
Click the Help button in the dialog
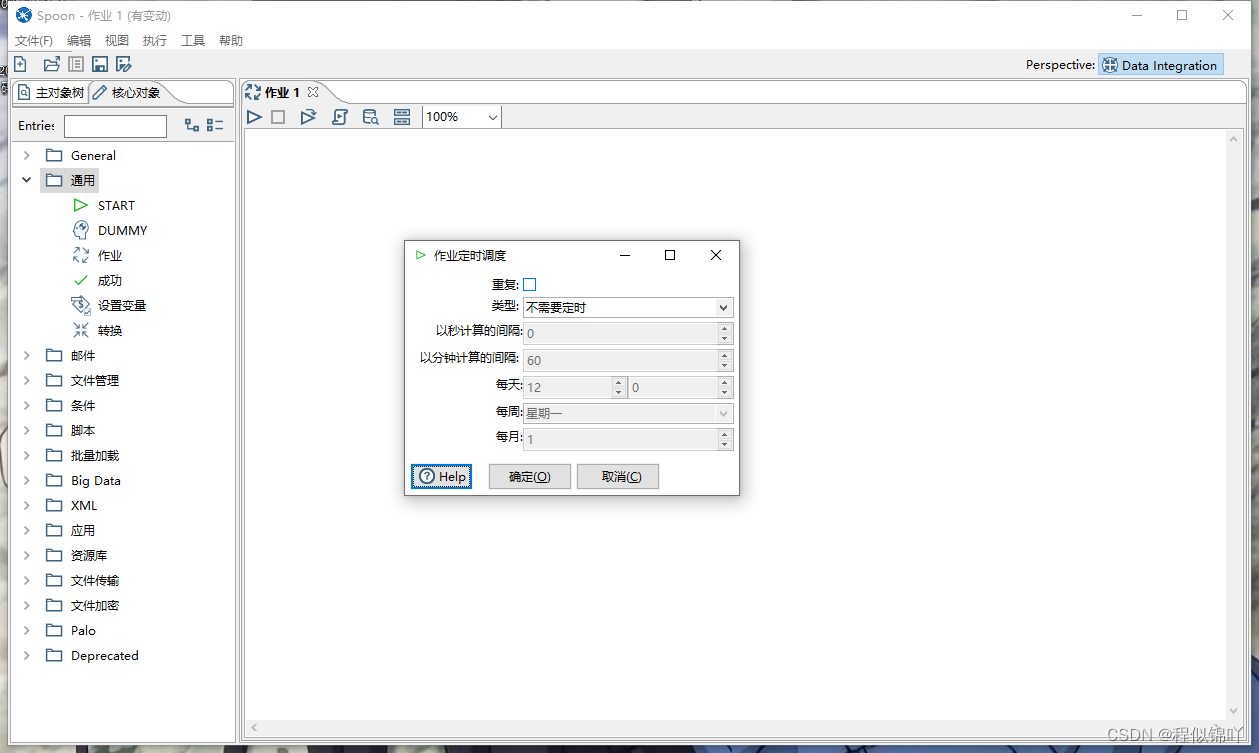click(x=441, y=477)
